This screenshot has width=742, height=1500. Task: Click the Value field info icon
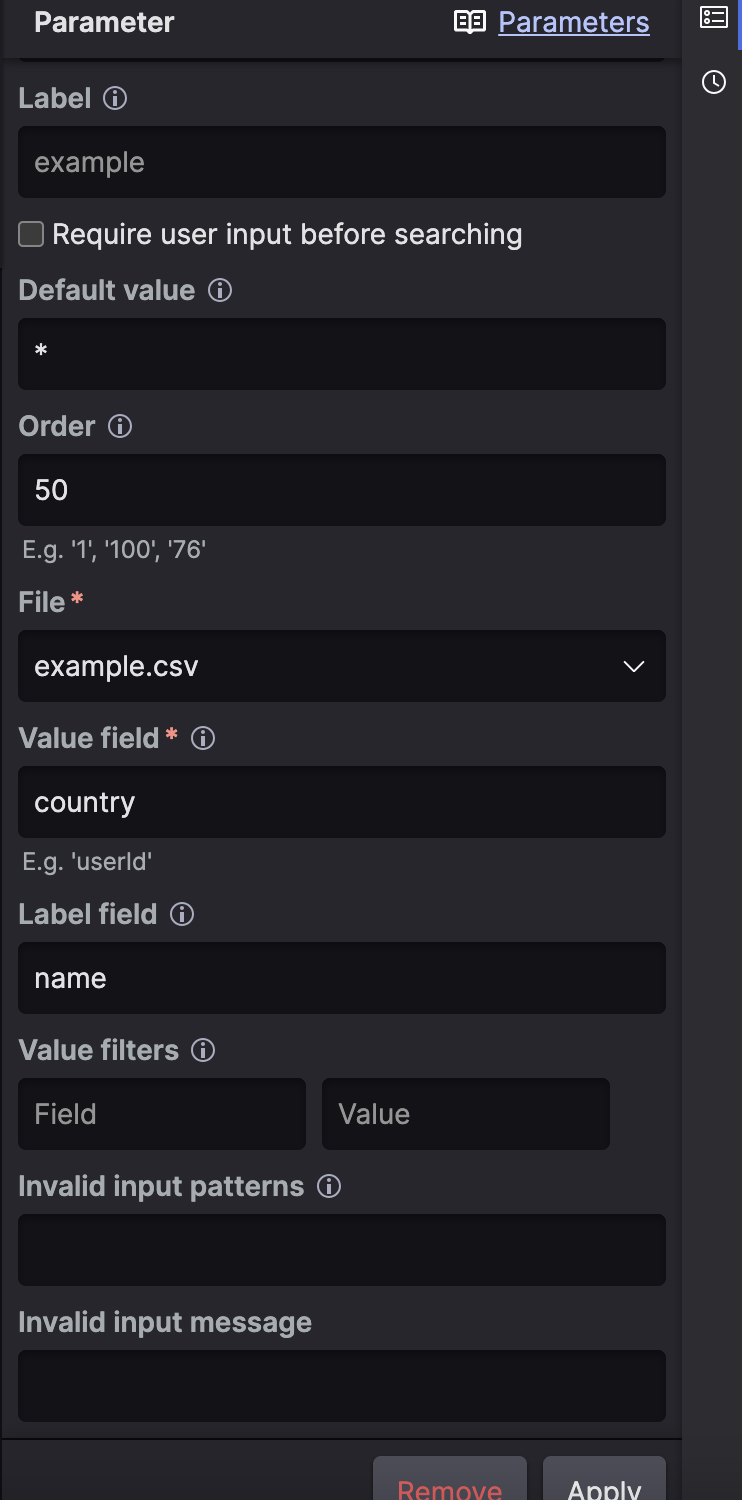203,739
